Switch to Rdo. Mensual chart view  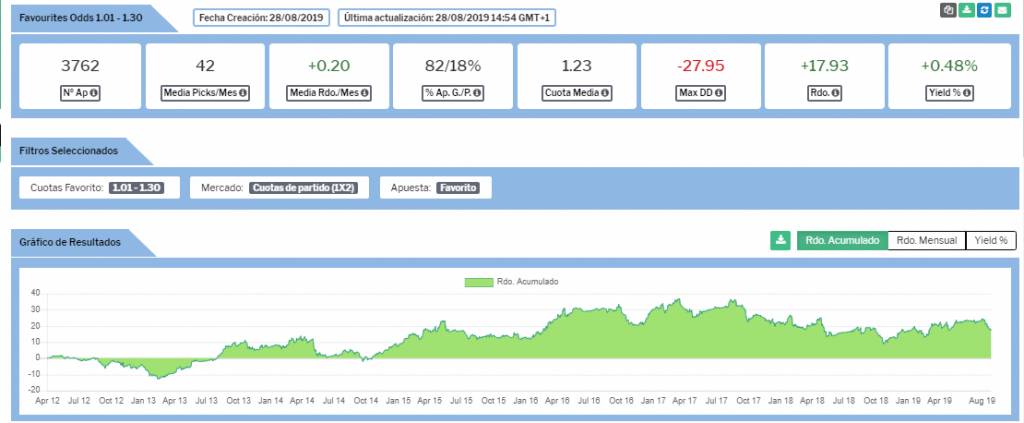click(x=927, y=240)
